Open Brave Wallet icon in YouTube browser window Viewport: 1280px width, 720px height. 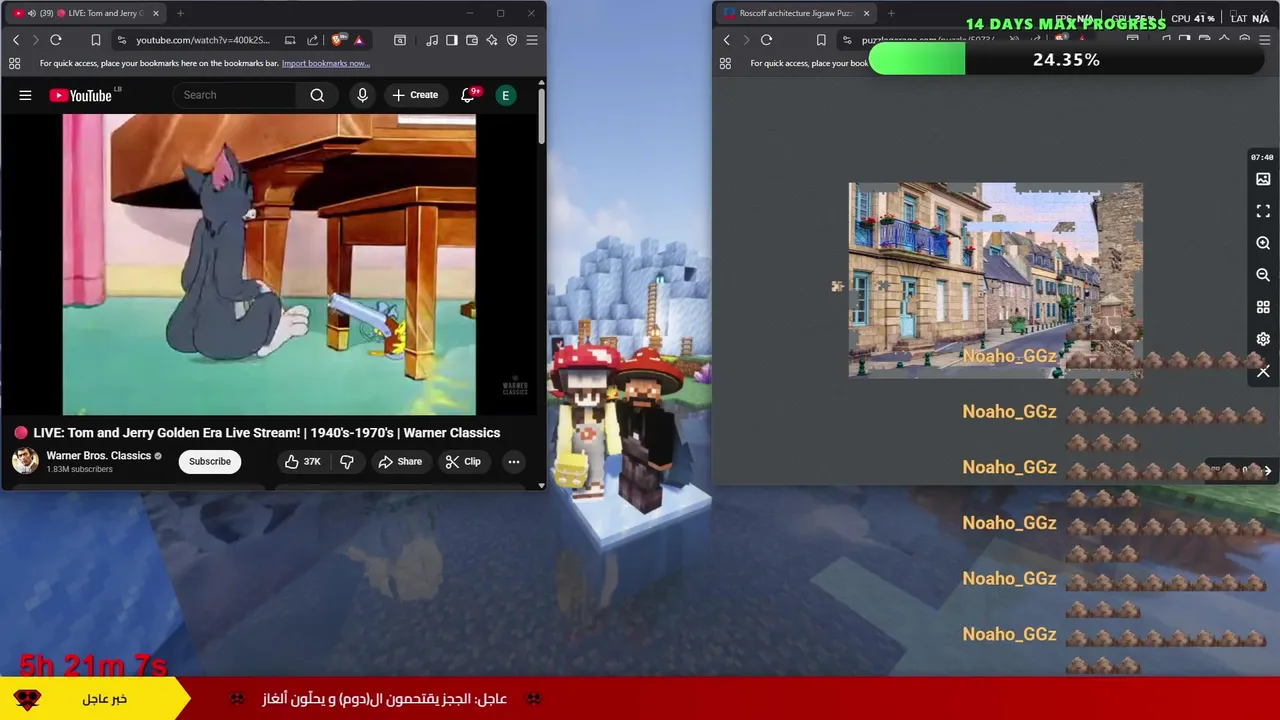pos(472,40)
